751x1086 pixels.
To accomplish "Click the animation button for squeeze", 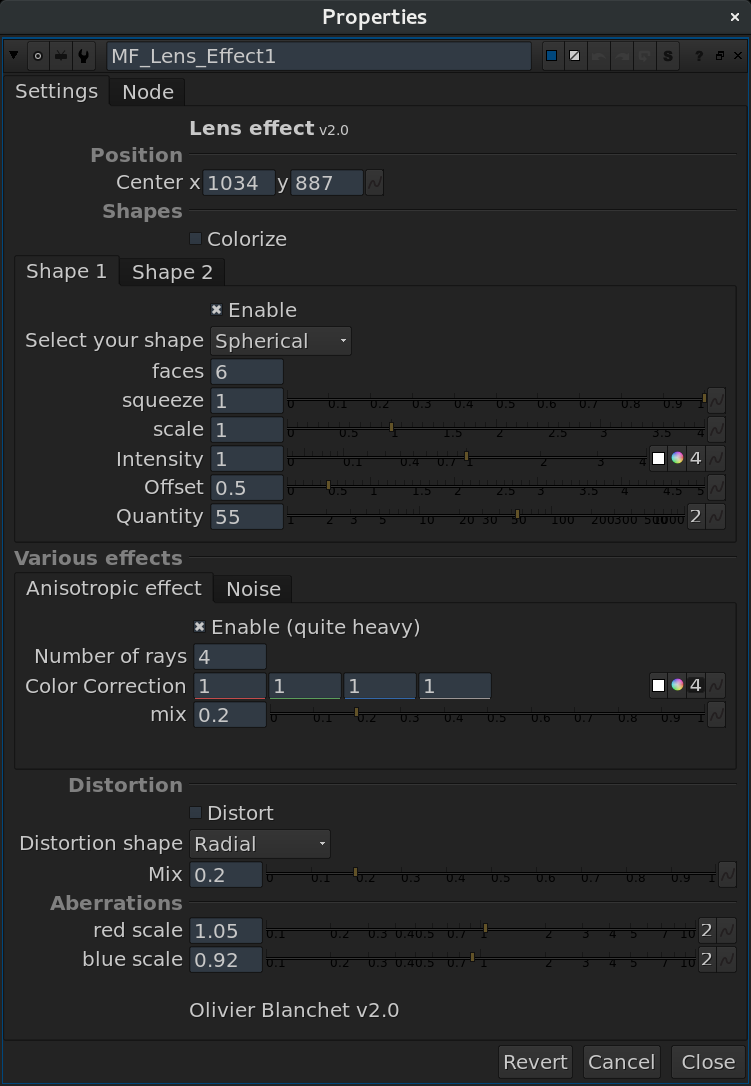I will click(x=716, y=401).
